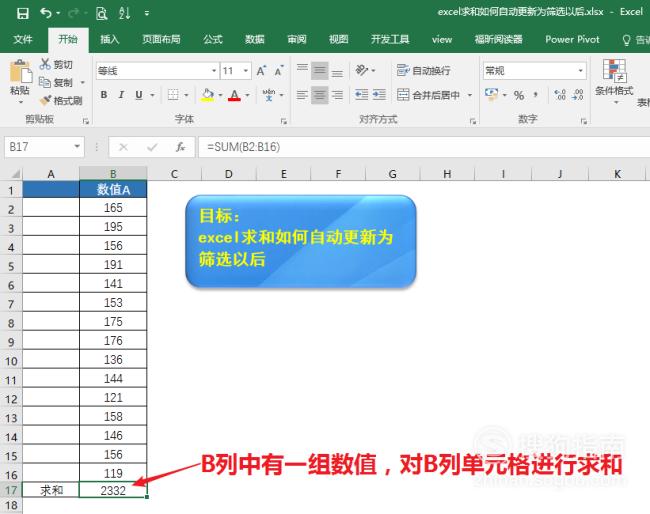Click the cell containing 求和

[51, 491]
